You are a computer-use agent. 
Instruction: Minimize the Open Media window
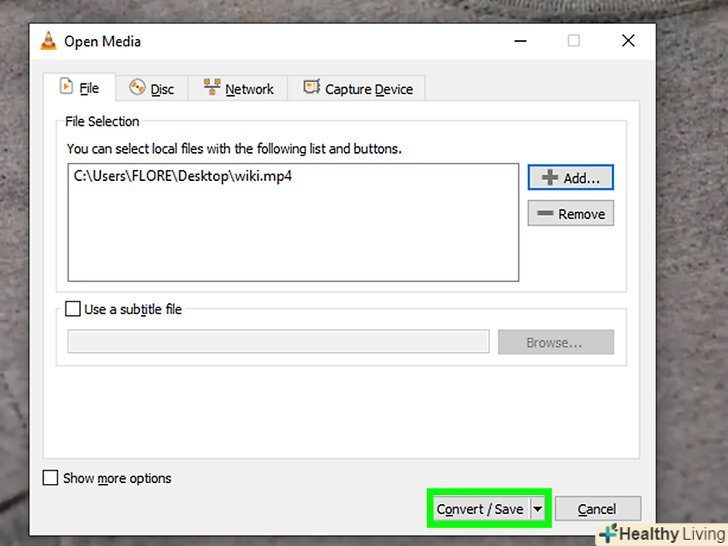520,41
